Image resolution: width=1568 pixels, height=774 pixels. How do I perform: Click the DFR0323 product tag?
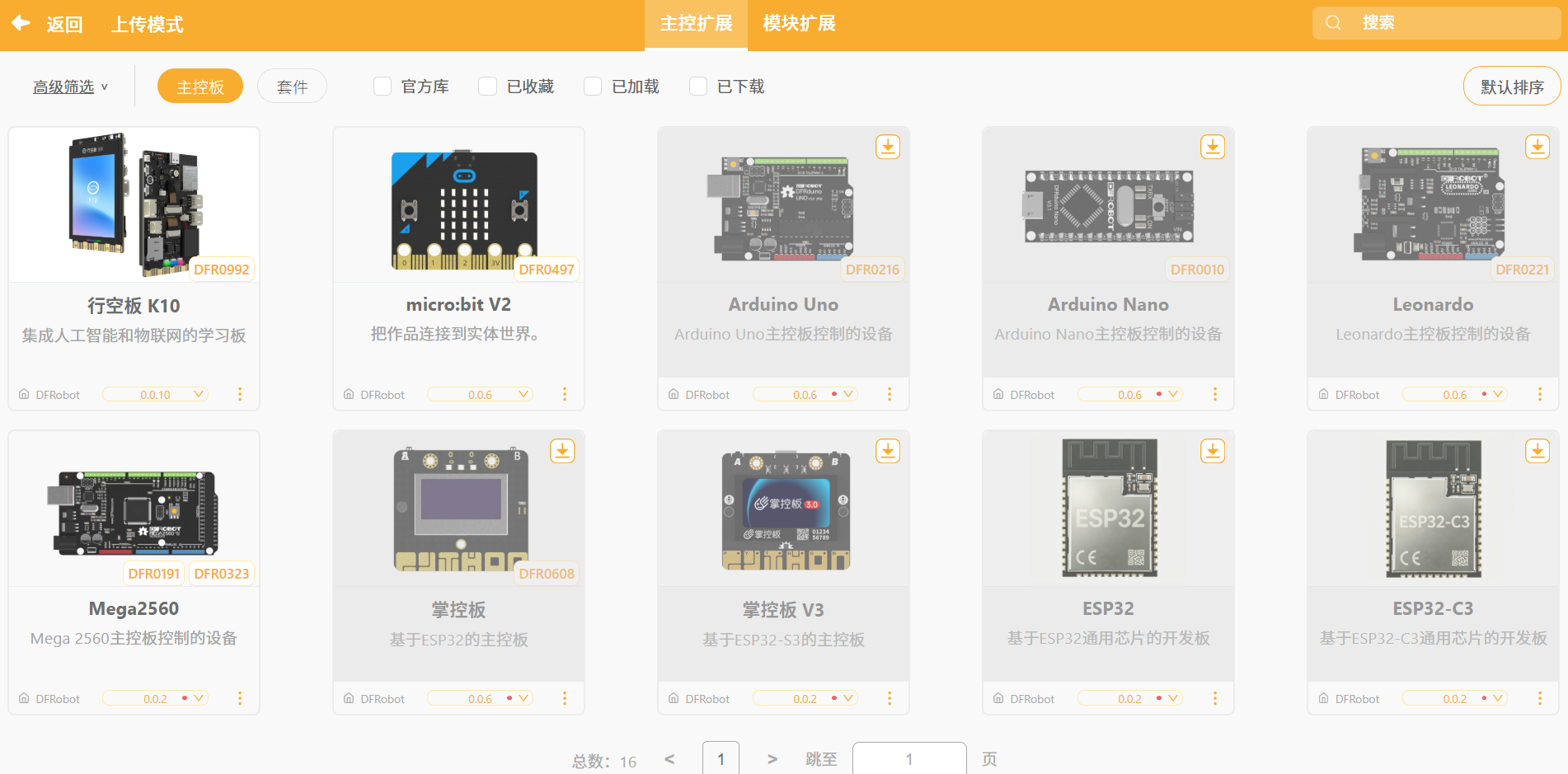(221, 574)
